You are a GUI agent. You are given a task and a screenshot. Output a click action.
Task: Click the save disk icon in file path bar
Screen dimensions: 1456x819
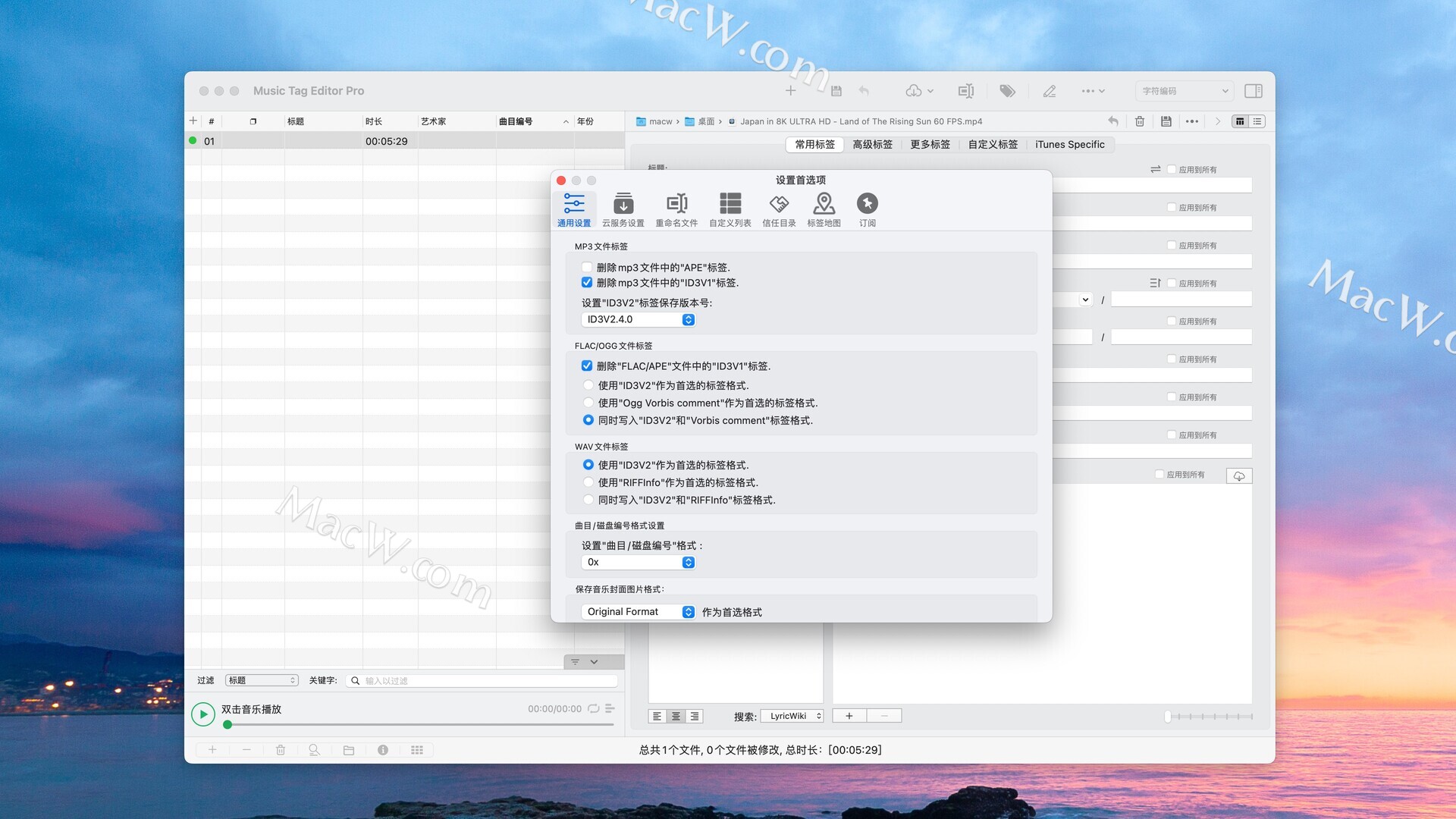1166,121
